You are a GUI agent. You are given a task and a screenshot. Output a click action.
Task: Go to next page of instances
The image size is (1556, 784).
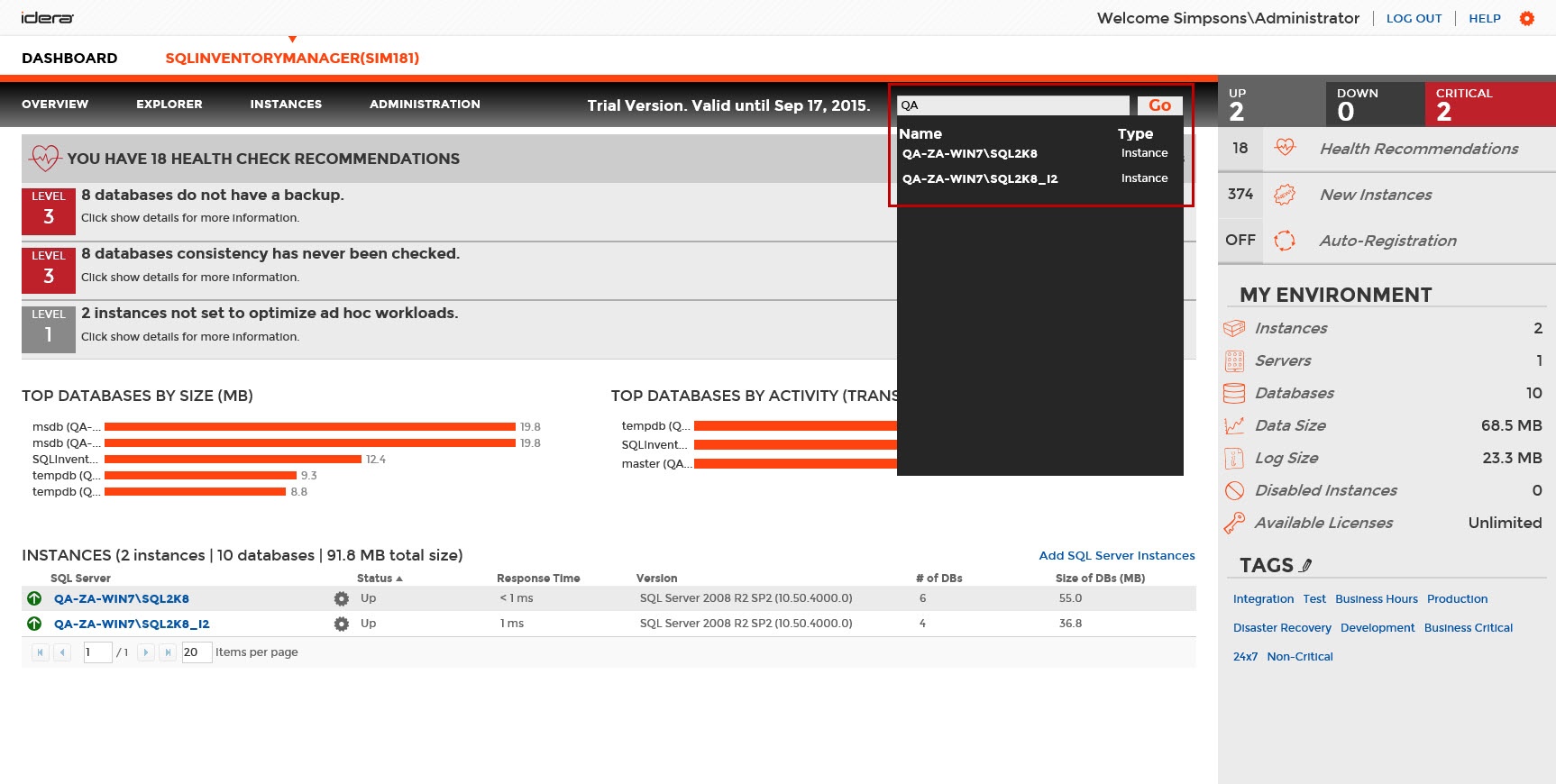[146, 652]
